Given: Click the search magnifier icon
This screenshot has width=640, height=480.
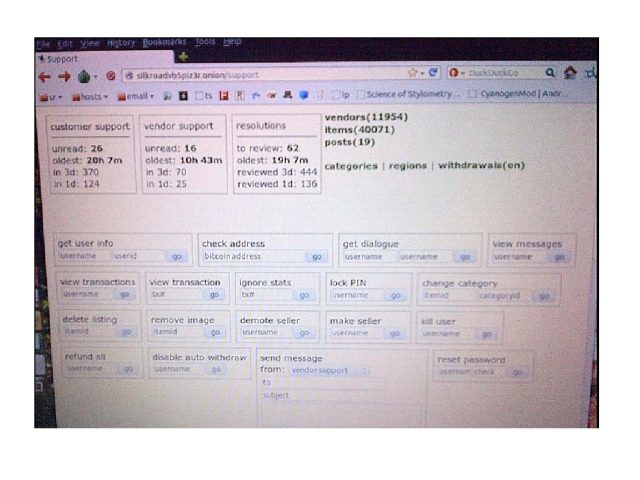Looking at the screenshot, I should click(x=550, y=73).
